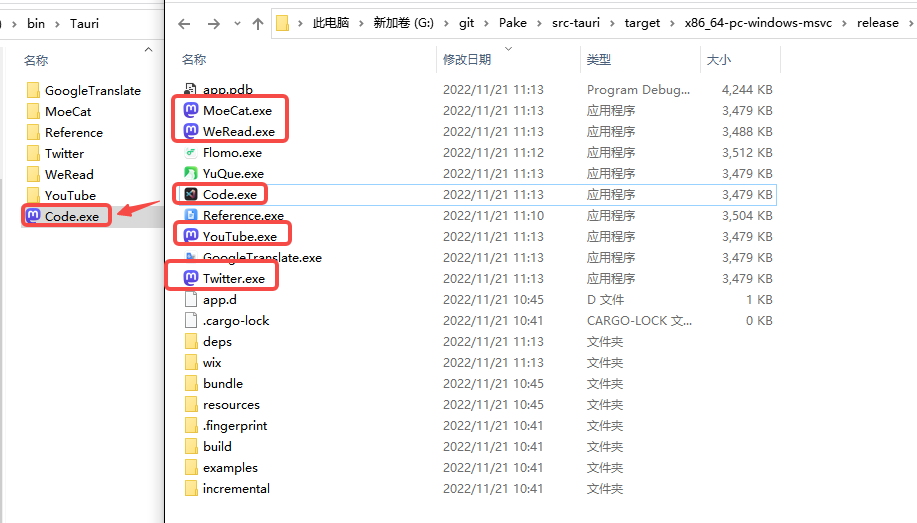Select Code.exe icon in release folder
This screenshot has height=523, width=917.
(x=191, y=194)
